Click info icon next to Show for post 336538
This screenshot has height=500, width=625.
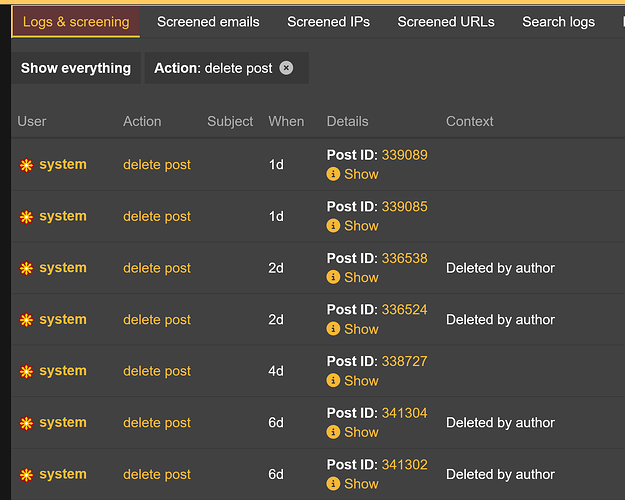point(333,277)
